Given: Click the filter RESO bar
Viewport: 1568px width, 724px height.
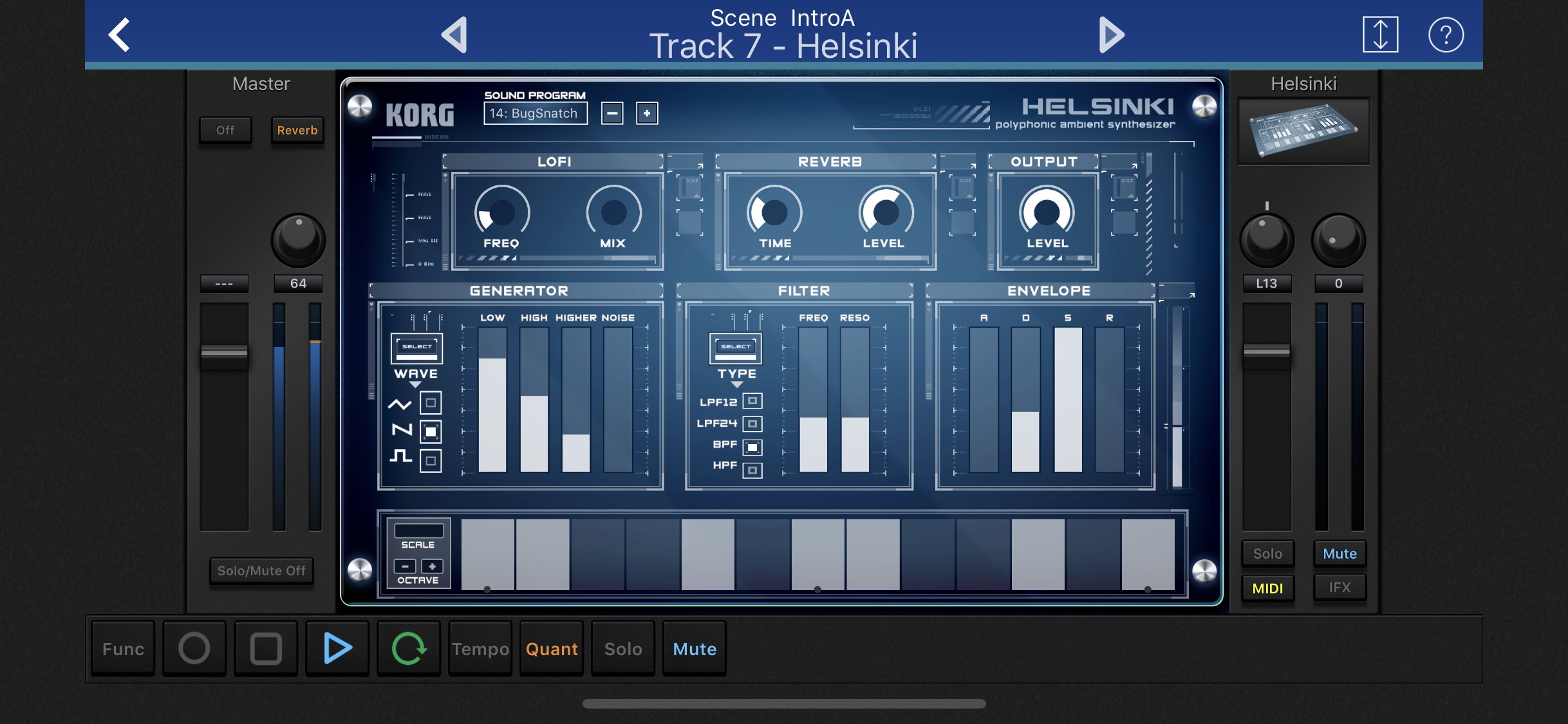Looking at the screenshot, I should [855, 400].
